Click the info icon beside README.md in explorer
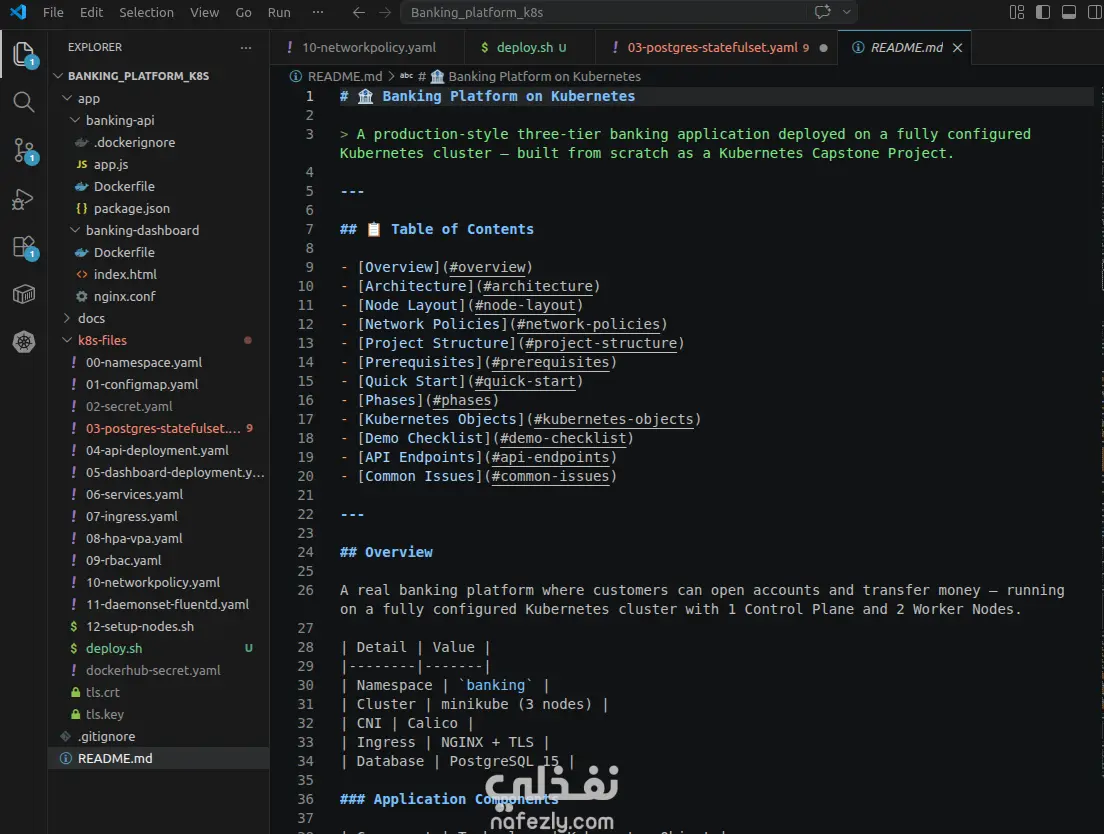 [65, 758]
